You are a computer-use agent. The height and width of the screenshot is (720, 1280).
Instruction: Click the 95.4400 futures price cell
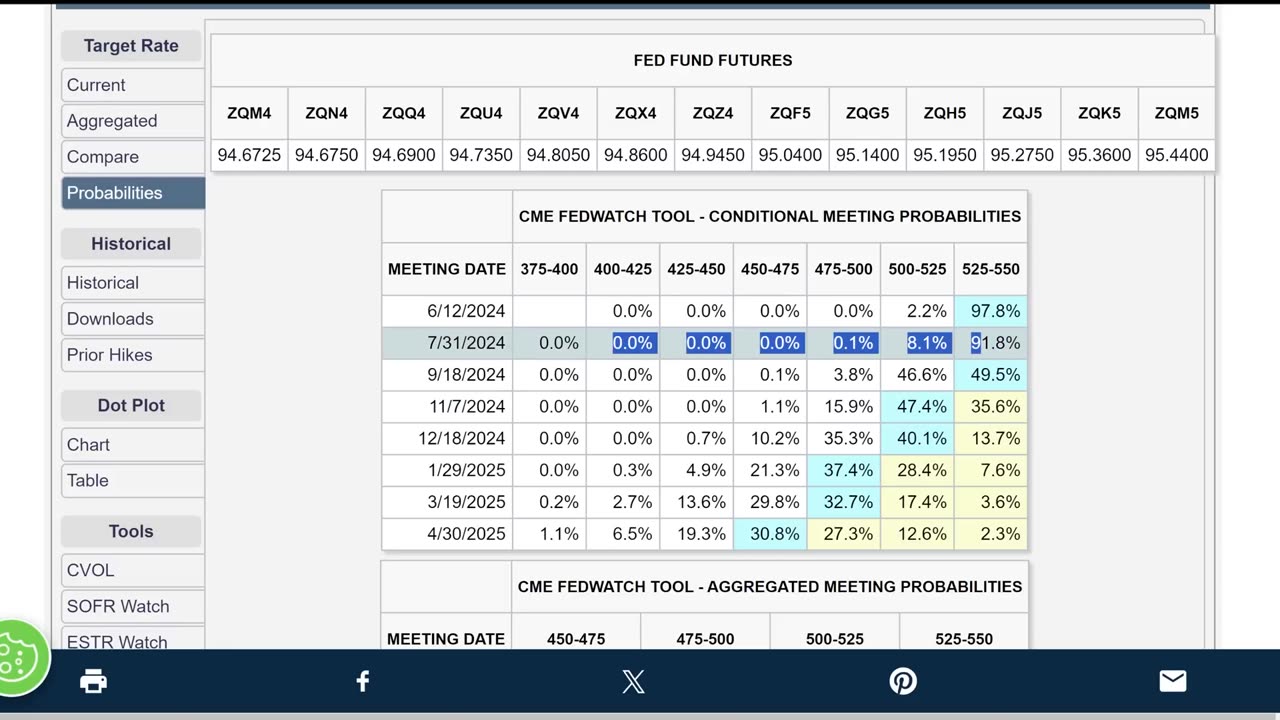pos(1176,155)
